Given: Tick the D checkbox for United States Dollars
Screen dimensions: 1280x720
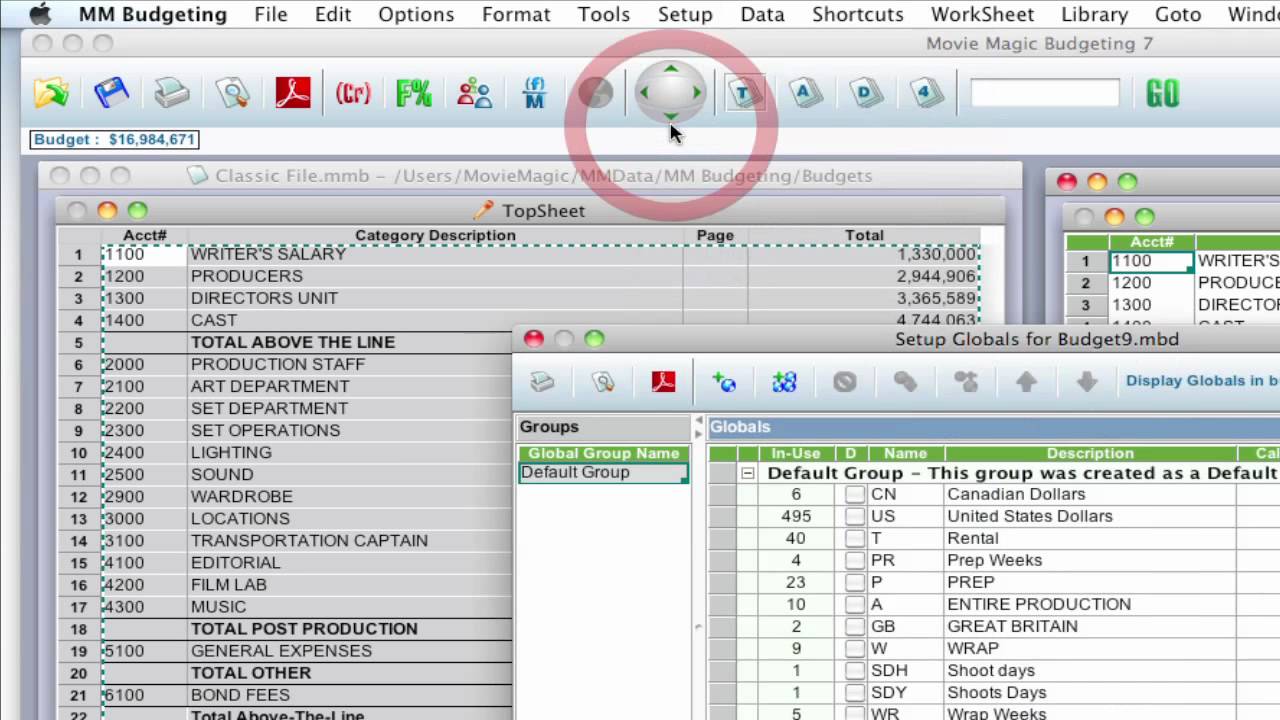Looking at the screenshot, I should 854,516.
